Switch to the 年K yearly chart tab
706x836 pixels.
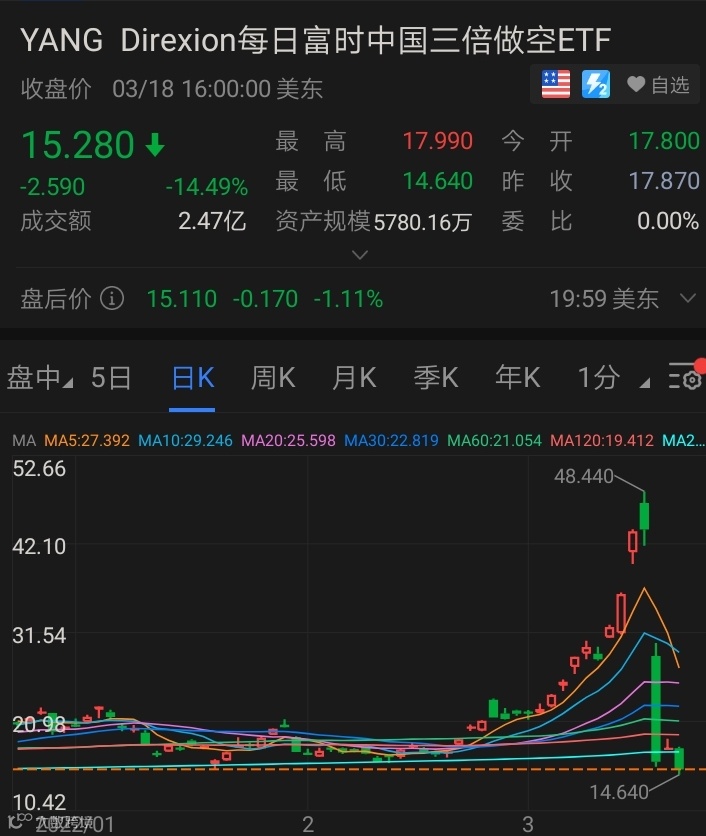[x=517, y=378]
